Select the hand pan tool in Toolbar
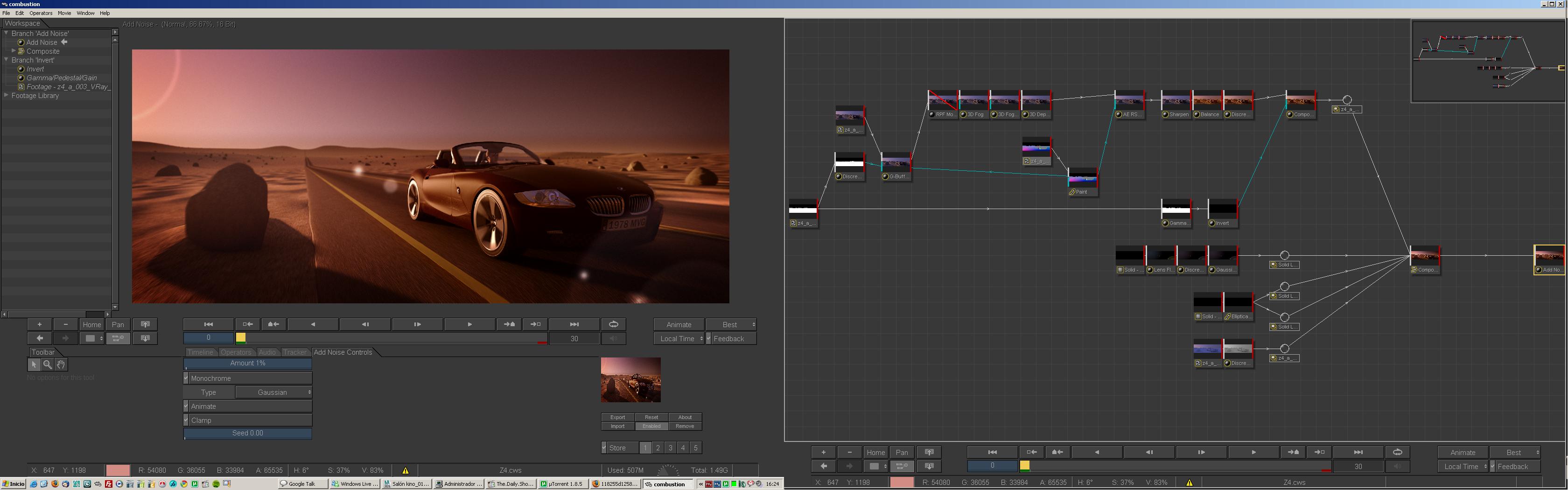Viewport: 1568px width, 490px height. tap(61, 364)
